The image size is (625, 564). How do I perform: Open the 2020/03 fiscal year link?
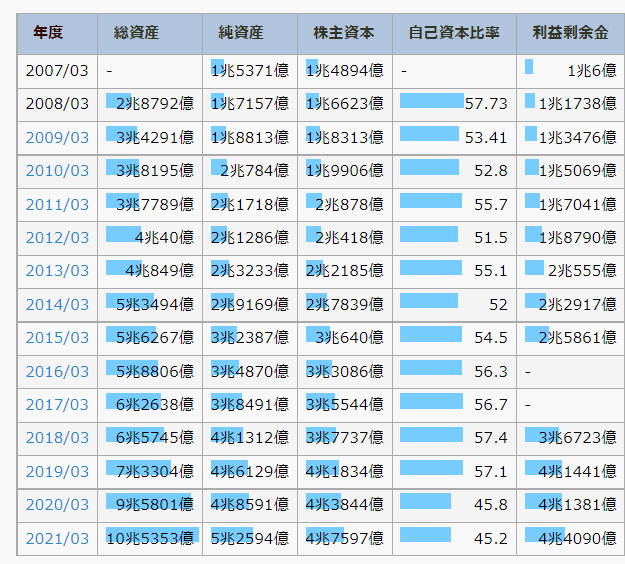57,505
